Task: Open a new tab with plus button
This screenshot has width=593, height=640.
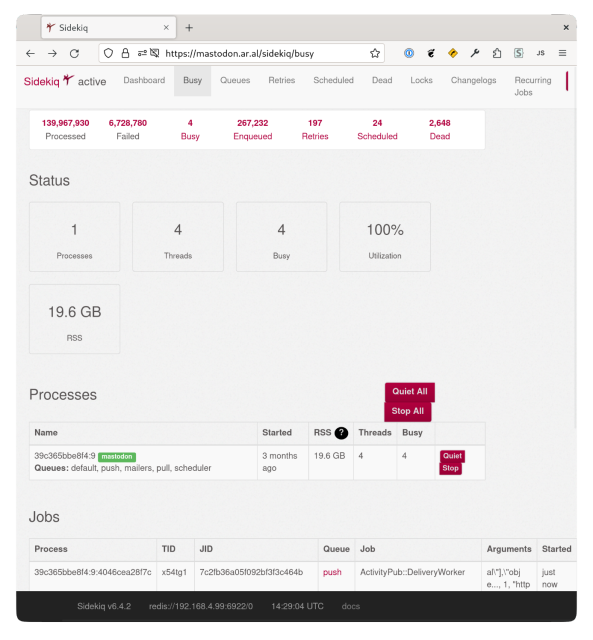Action: coord(189,28)
